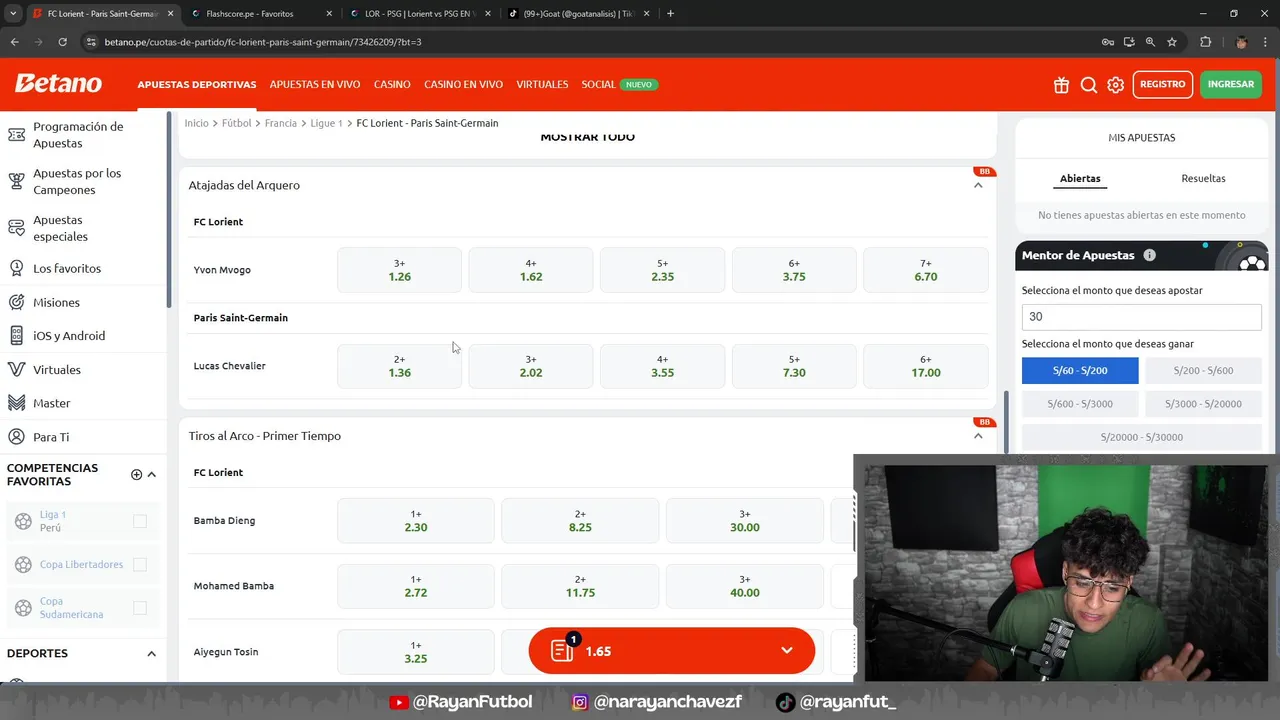Image resolution: width=1280 pixels, height=720 pixels.
Task: Switch to the Abiertas bets tab
Action: pos(1080,179)
